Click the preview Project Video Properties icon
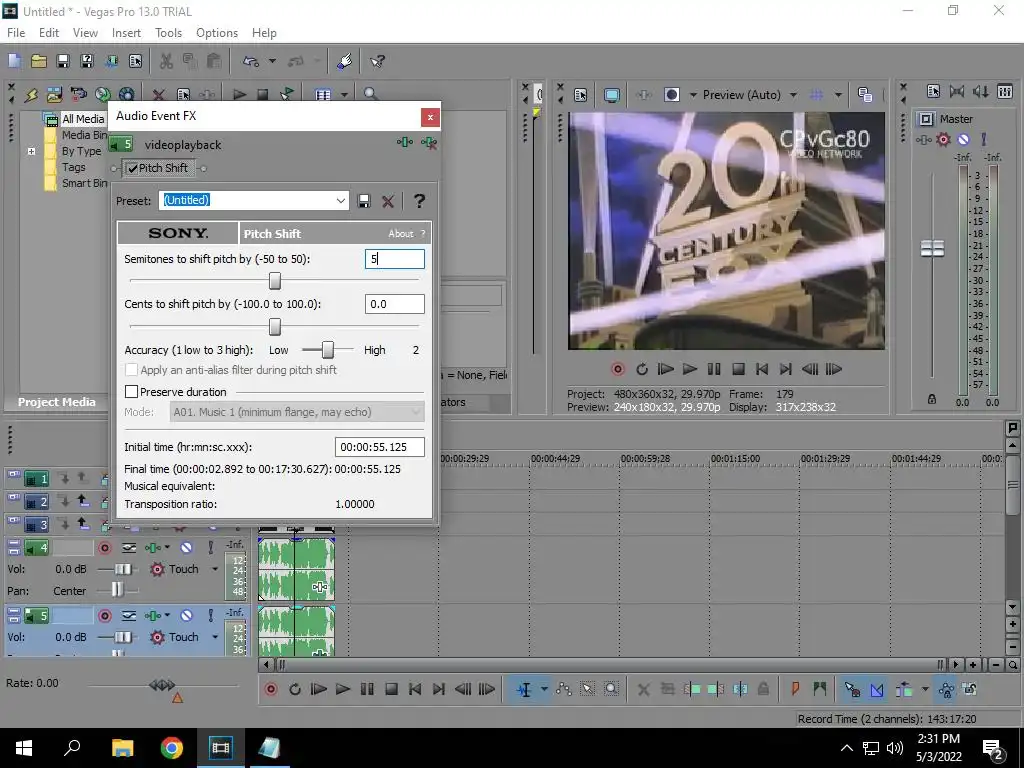Screen dimensions: 1024x768 pos(581,95)
